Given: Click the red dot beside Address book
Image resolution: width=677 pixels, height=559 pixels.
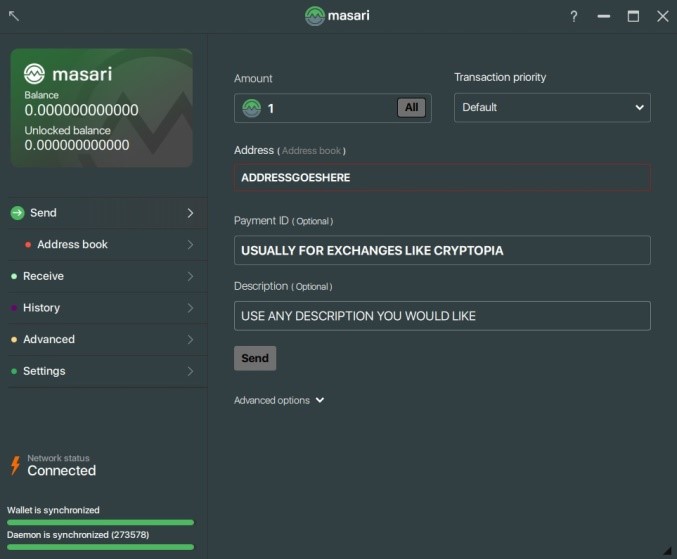Looking at the screenshot, I should [28, 245].
